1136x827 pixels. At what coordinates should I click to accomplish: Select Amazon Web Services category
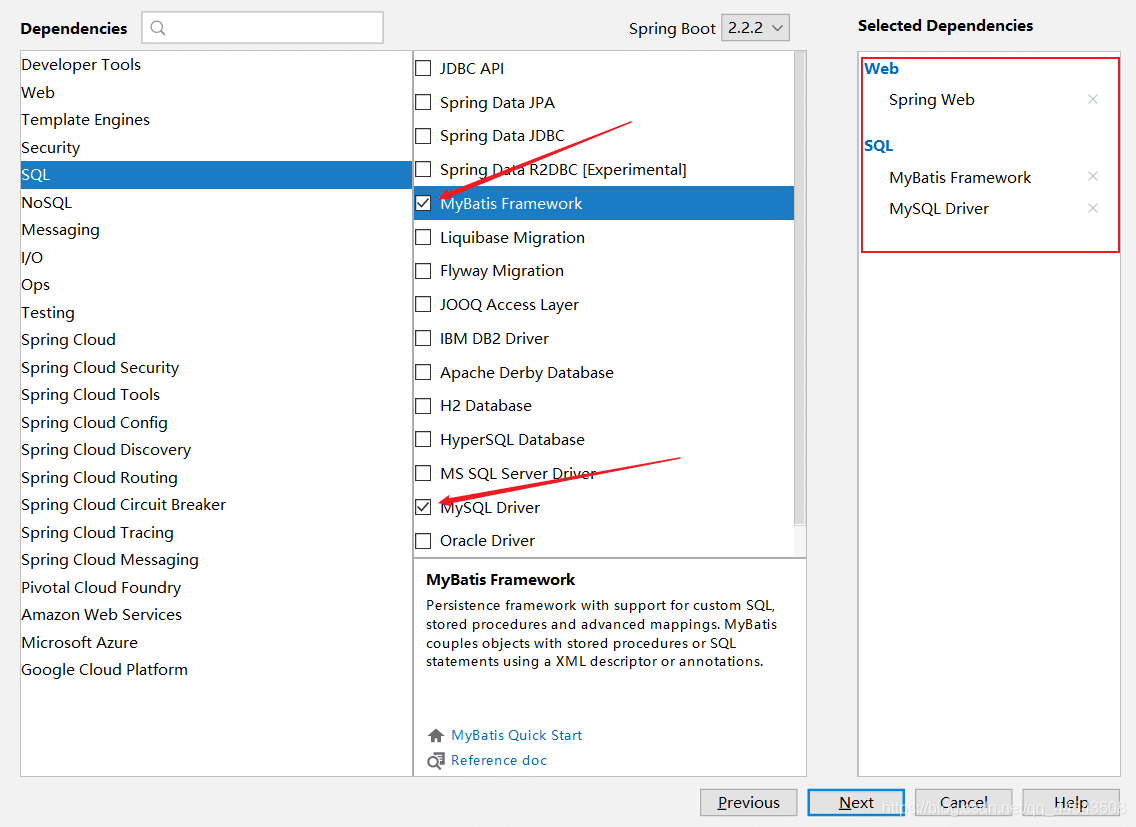pos(216,615)
